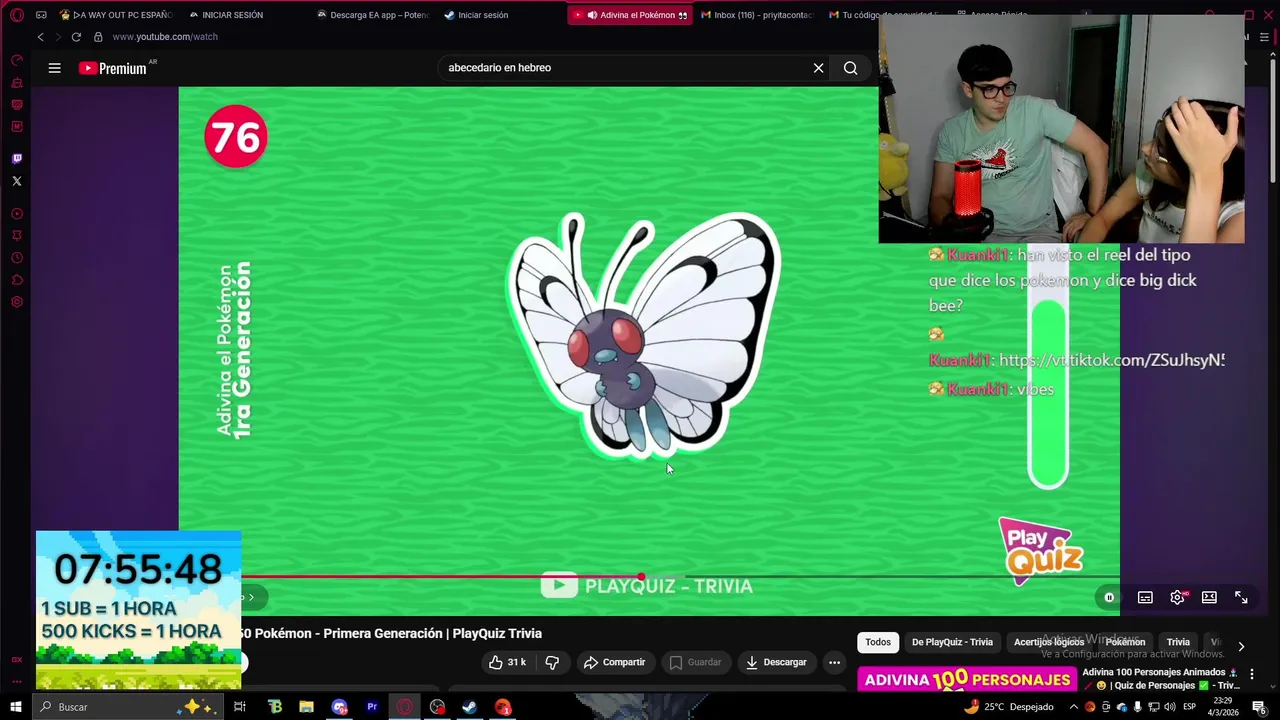Switch to 'A WAY OUT PC ESPAÑOL' tab
Image resolution: width=1280 pixels, height=720 pixels.
(x=115, y=15)
